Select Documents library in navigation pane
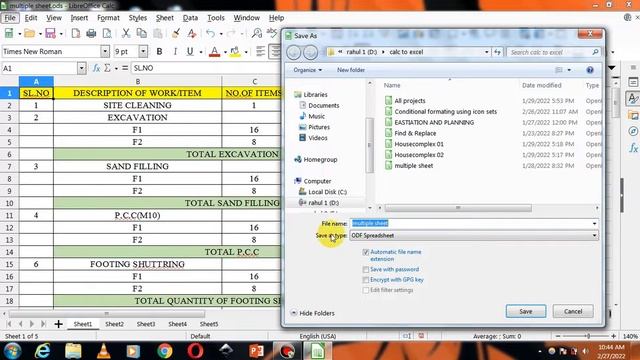This screenshot has width=640, height=360. pos(319,105)
